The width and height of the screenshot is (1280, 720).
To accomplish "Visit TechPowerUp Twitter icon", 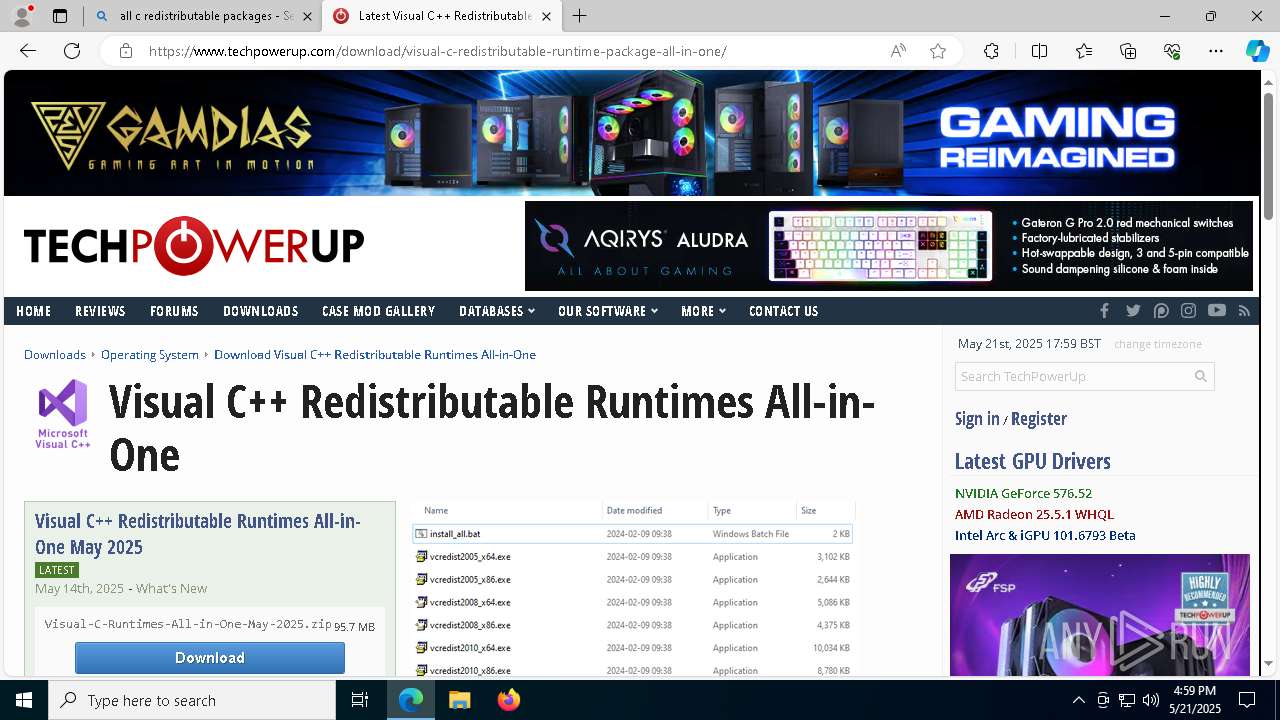I will [1133, 311].
